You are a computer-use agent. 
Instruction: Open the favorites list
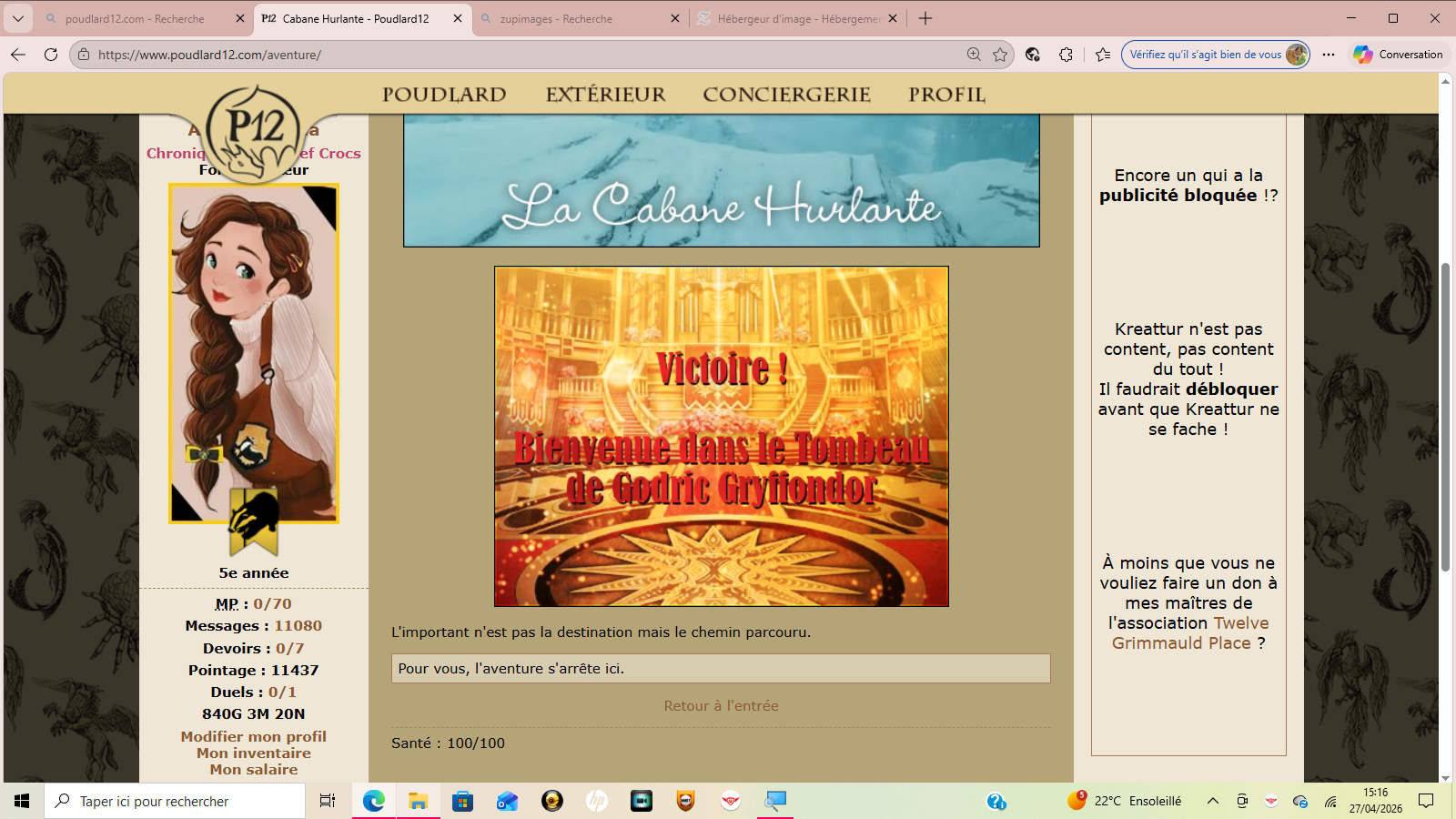click(1103, 55)
